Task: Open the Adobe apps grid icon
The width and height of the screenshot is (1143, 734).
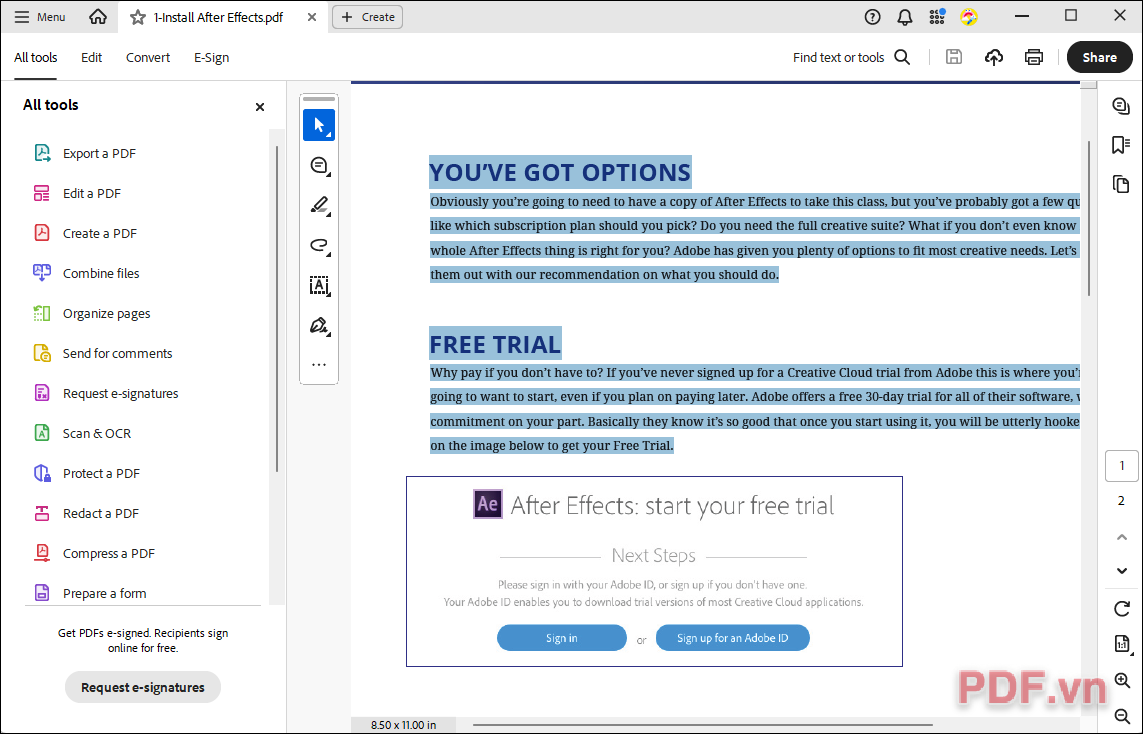Action: coord(937,17)
